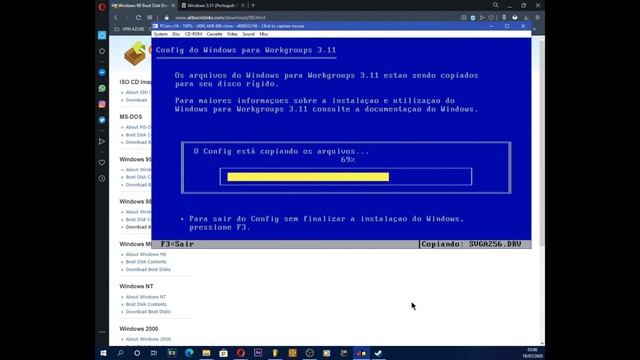Open the sidebar three-dots settings
This screenshot has width=640, height=360.
tap(102, 332)
